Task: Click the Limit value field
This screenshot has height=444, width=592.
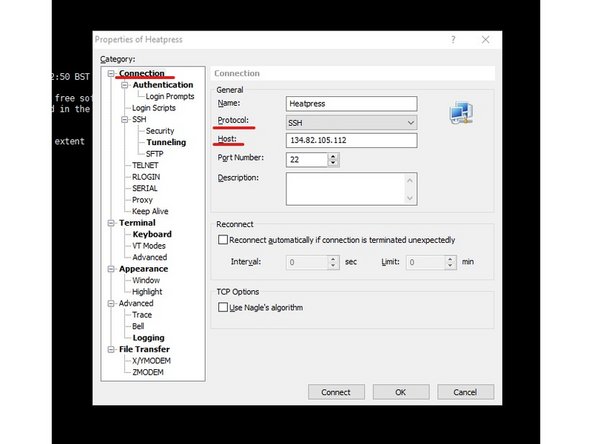Action: [425, 262]
